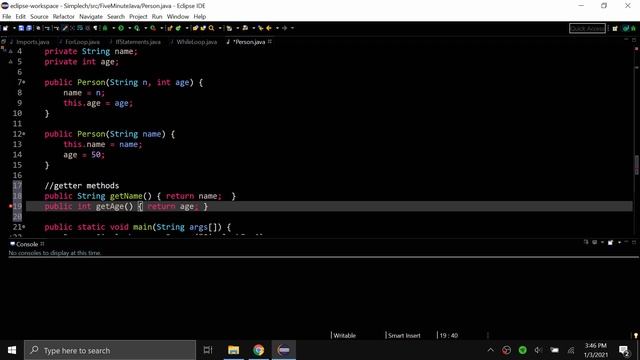The width and height of the screenshot is (640, 360).
Task: Click the Quick Access search field
Action: pos(587,28)
